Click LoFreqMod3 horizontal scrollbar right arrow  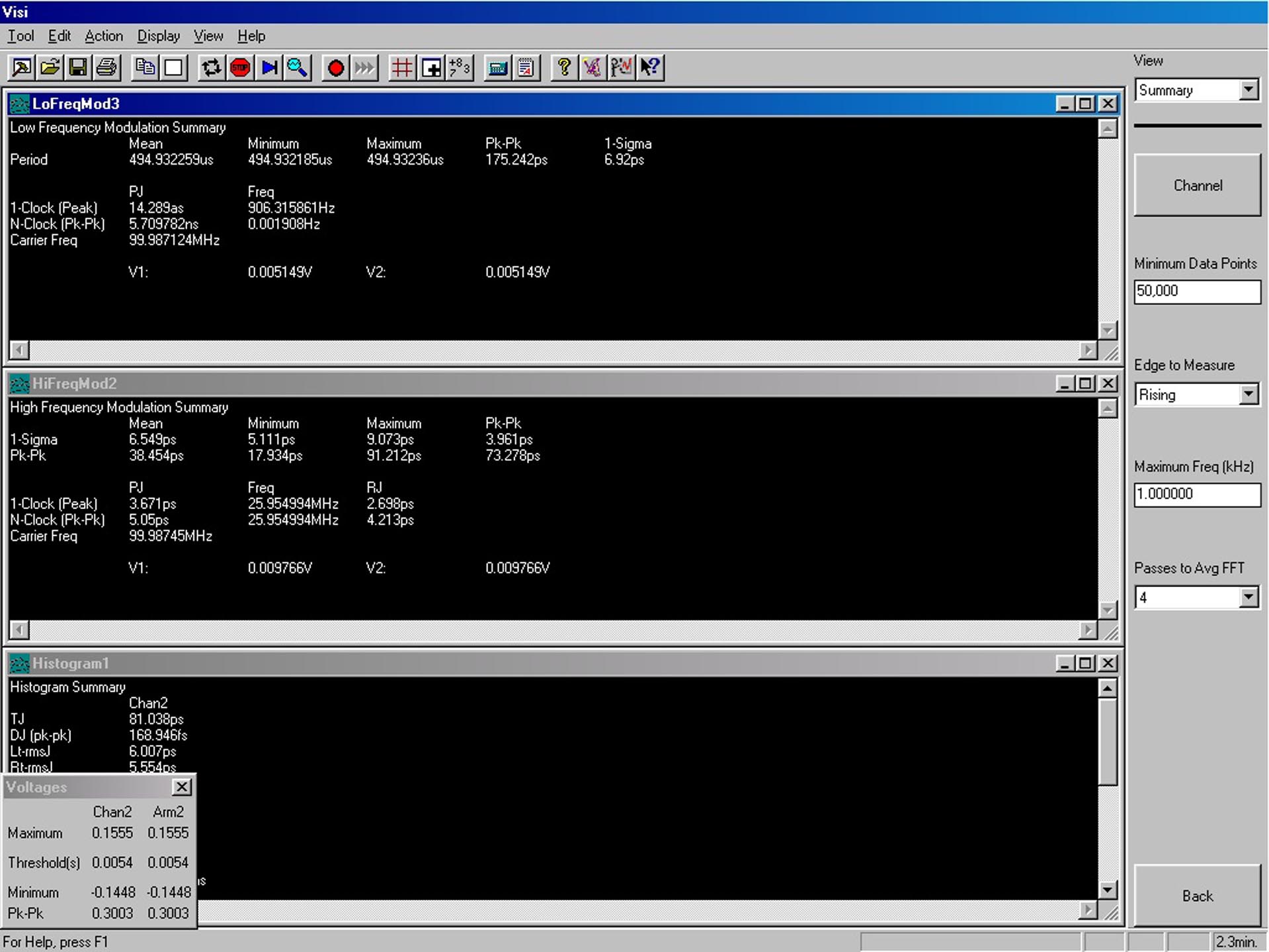click(x=1088, y=350)
